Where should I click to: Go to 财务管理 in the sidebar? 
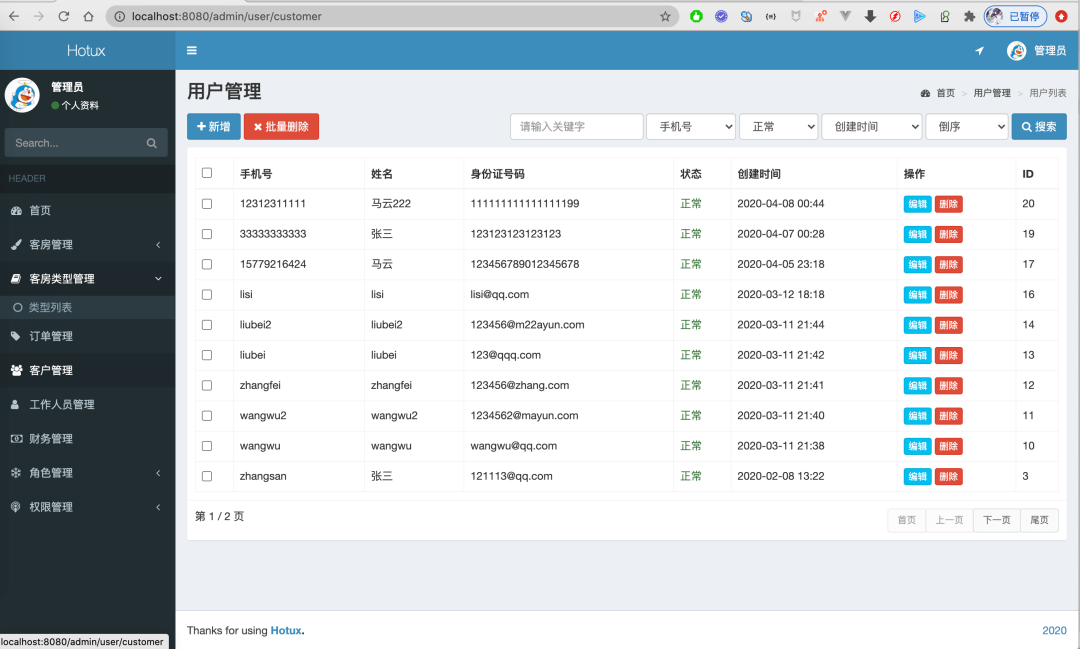pos(87,439)
